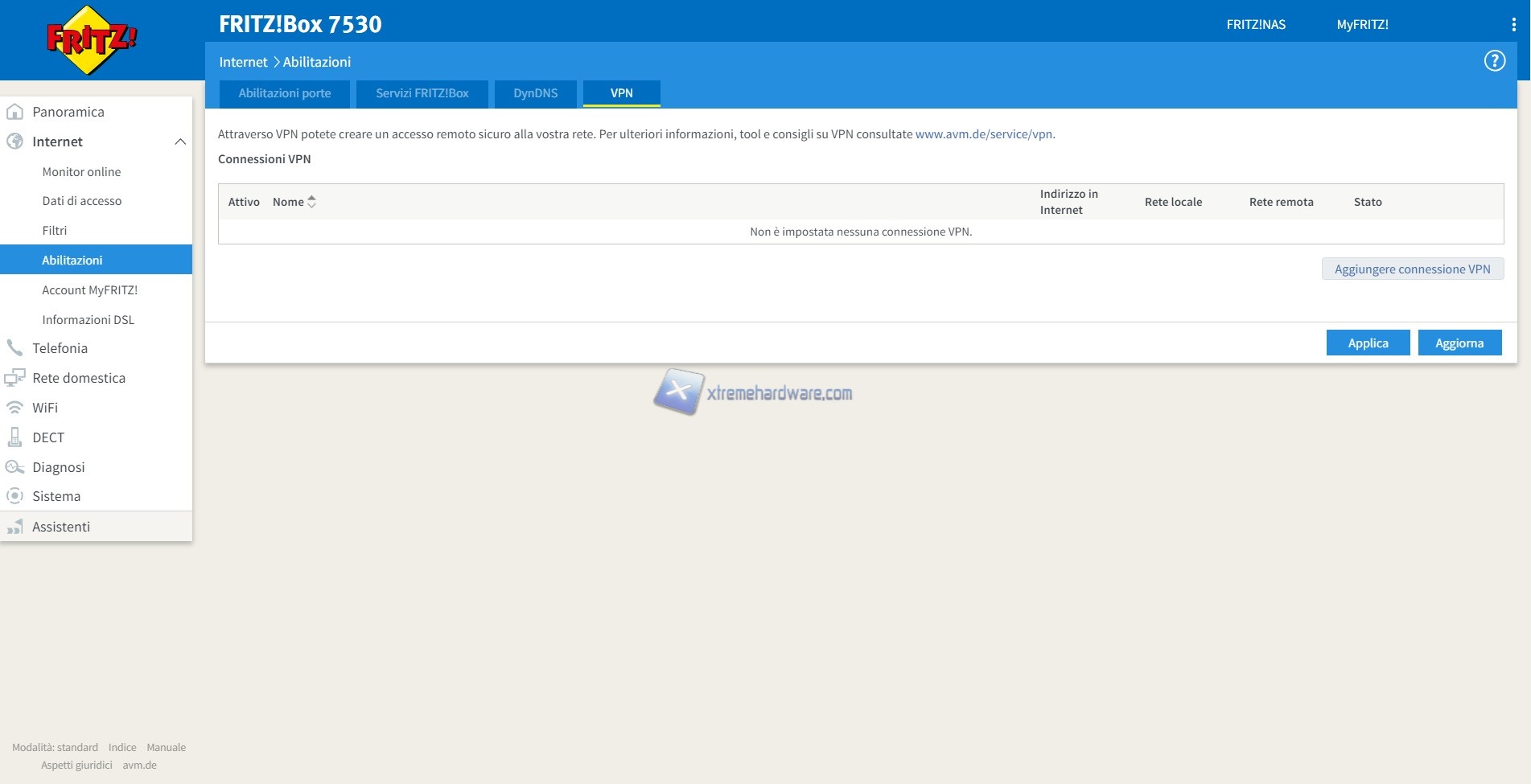Viewport: 1531px width, 784px height.
Task: Click the Sistema icon in sidebar
Action: [14, 496]
